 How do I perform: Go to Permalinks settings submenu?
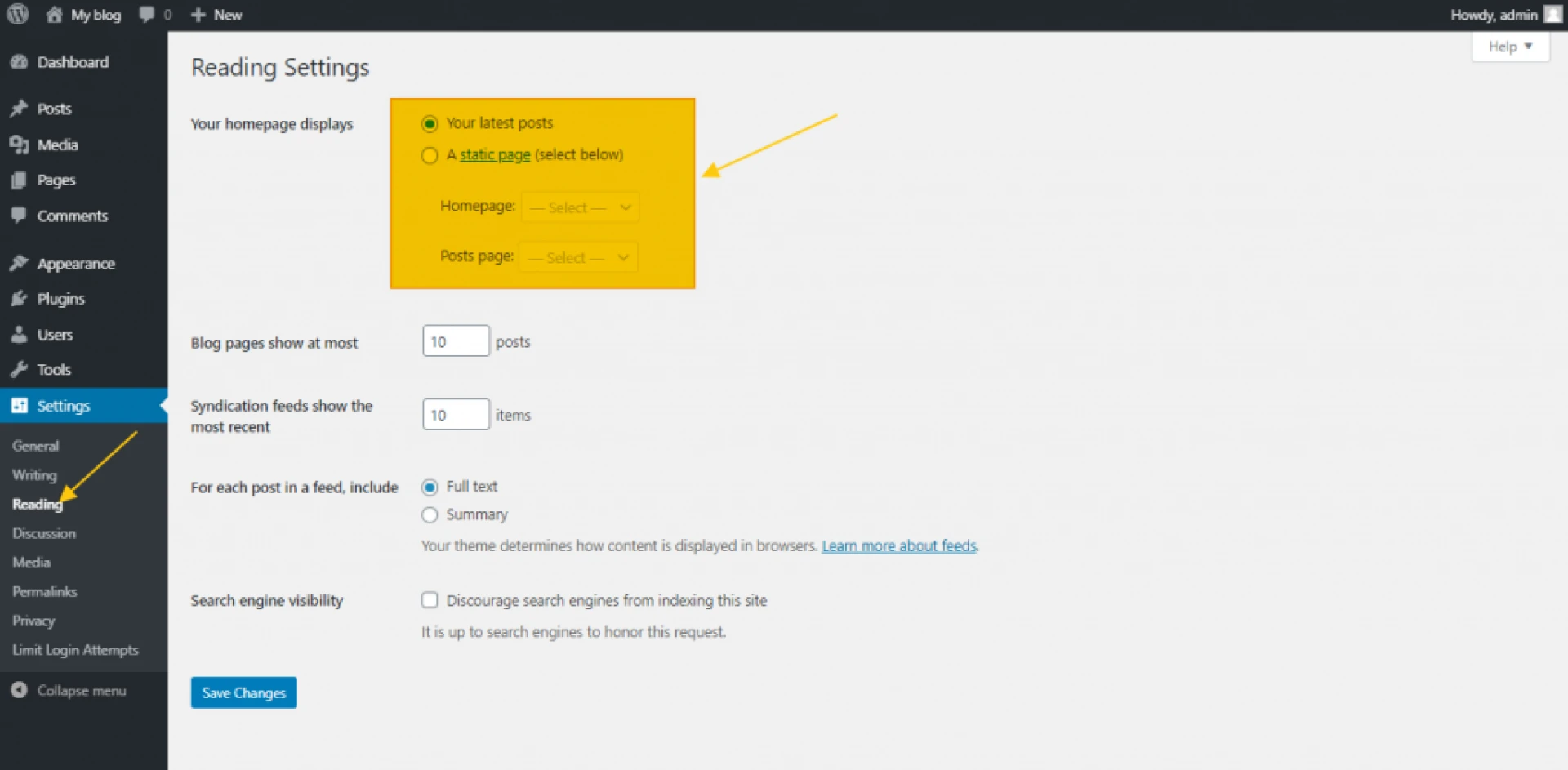pos(45,592)
